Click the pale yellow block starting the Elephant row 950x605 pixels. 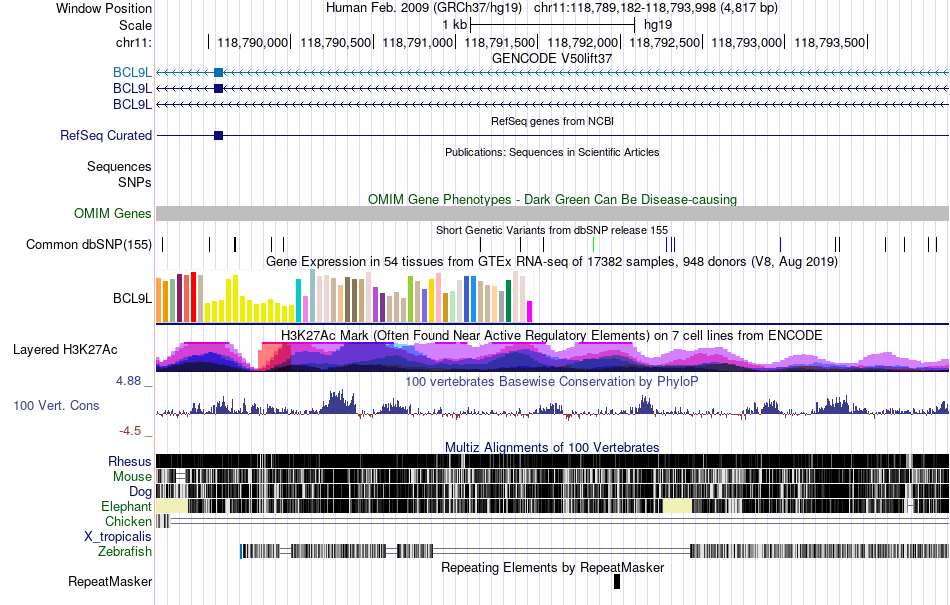tap(172, 506)
